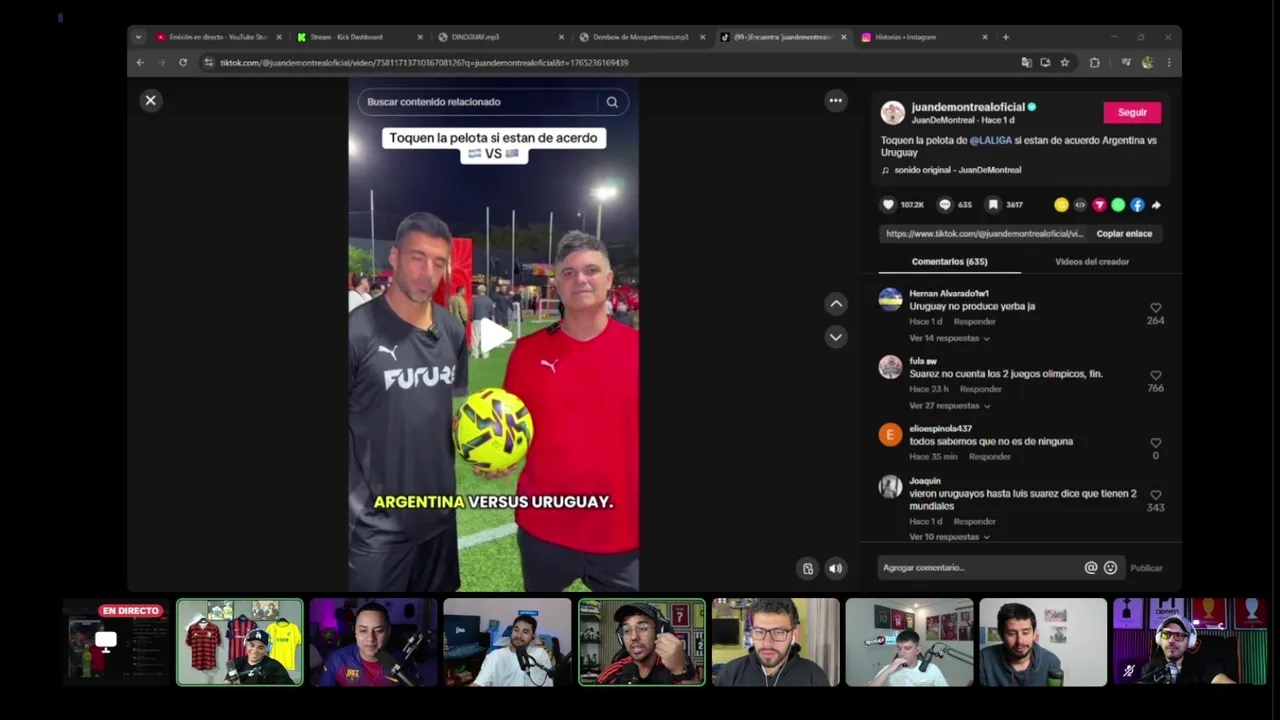Open more share options arrow
This screenshot has height=720, width=1280.
1156,205
